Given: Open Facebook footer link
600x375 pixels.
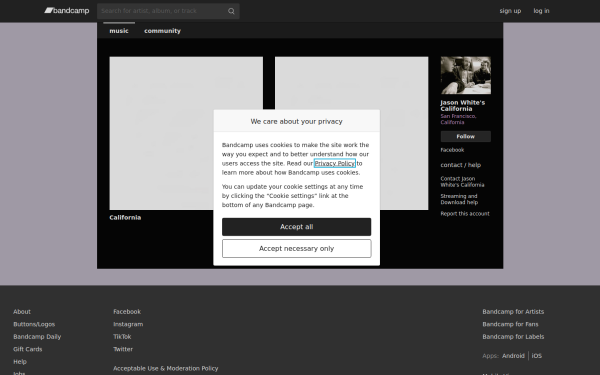Looking at the screenshot, I should (127, 311).
